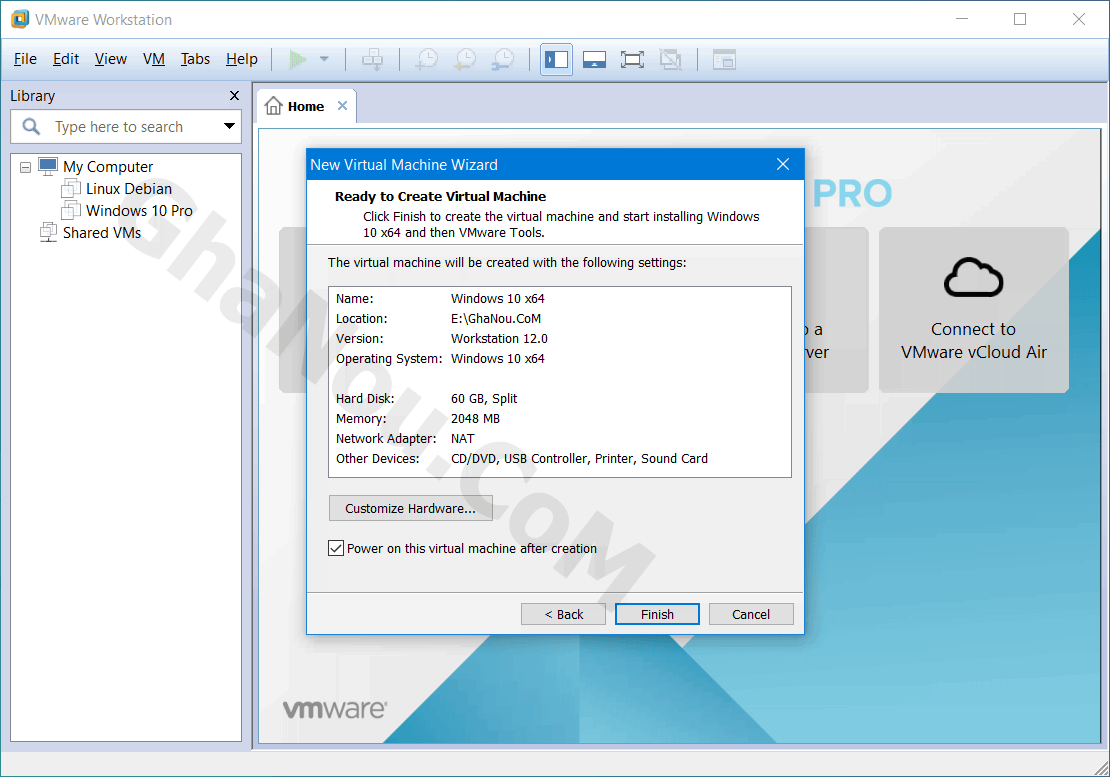Enter full screen mode icon
Image resolution: width=1110 pixels, height=777 pixels.
pos(632,59)
